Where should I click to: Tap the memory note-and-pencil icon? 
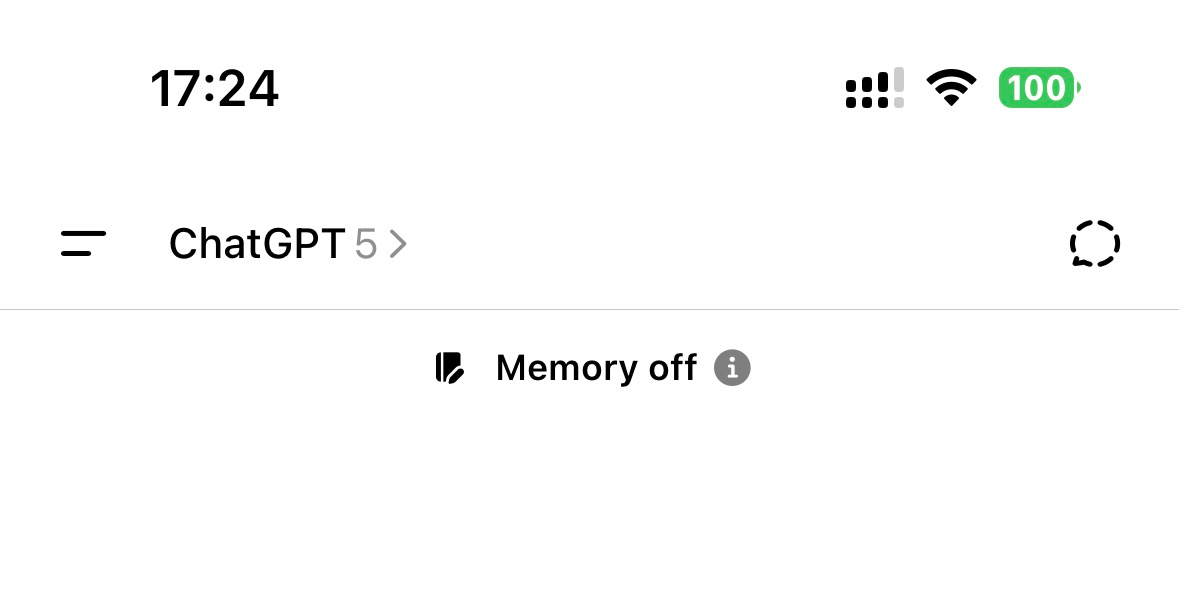point(450,368)
